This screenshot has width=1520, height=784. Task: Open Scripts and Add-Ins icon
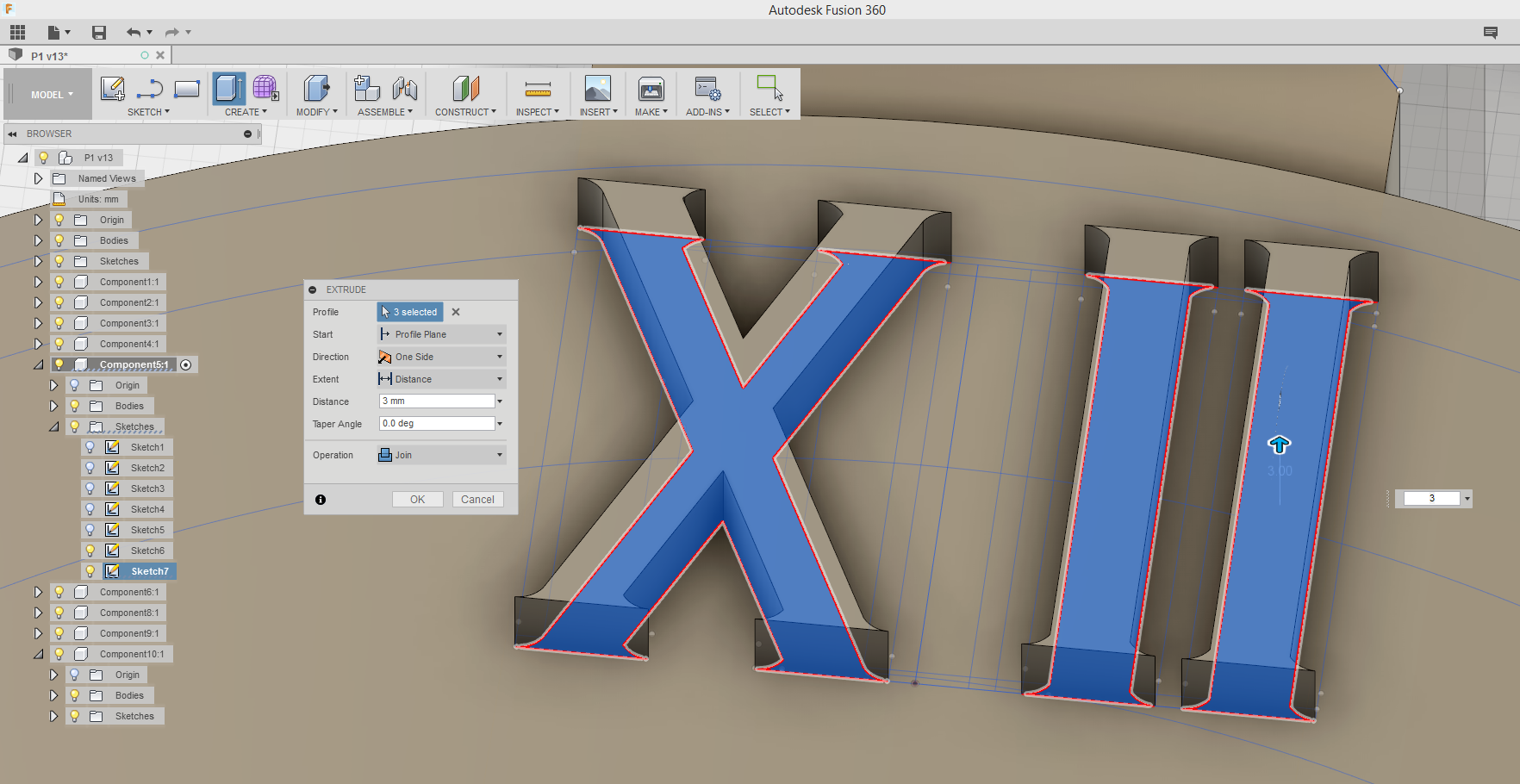coord(708,88)
